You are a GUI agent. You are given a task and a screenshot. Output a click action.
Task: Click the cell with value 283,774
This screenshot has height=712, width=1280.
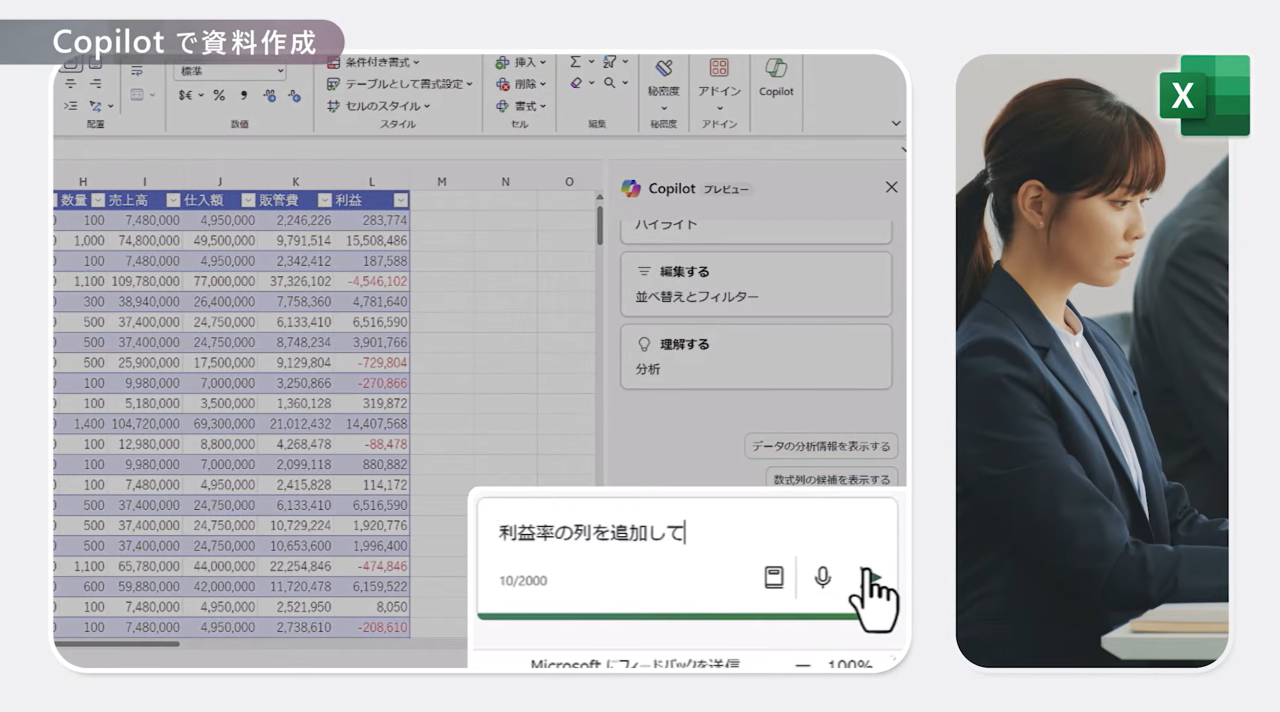click(371, 221)
